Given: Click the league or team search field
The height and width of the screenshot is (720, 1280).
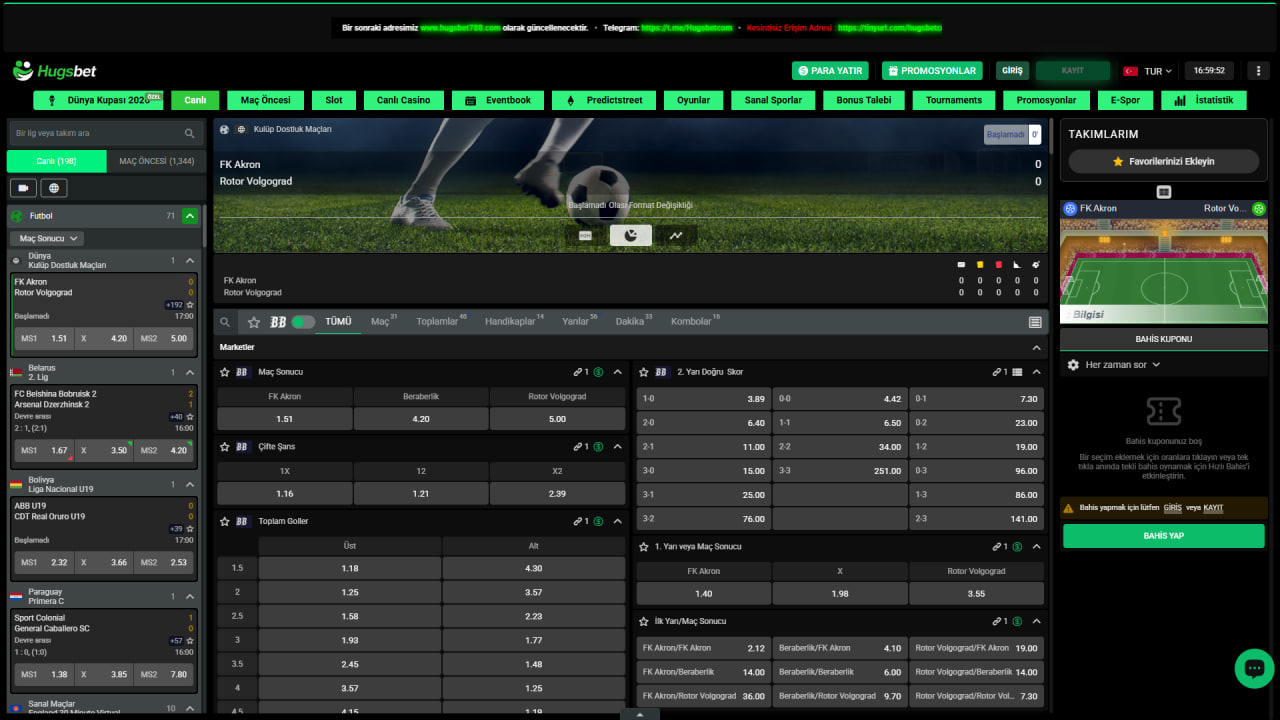Looking at the screenshot, I should [105, 133].
